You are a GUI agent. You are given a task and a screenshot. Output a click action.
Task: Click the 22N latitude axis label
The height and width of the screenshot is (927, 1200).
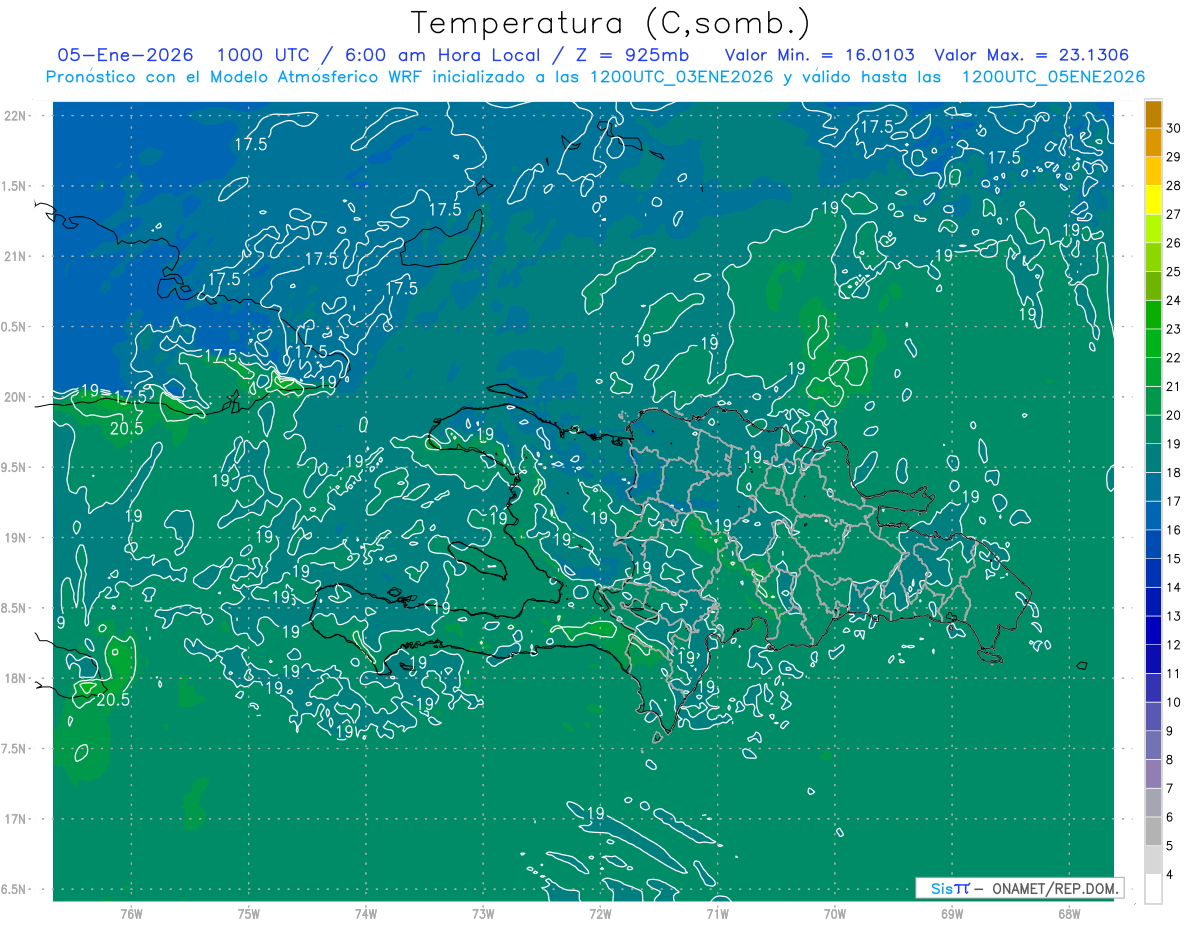16,116
